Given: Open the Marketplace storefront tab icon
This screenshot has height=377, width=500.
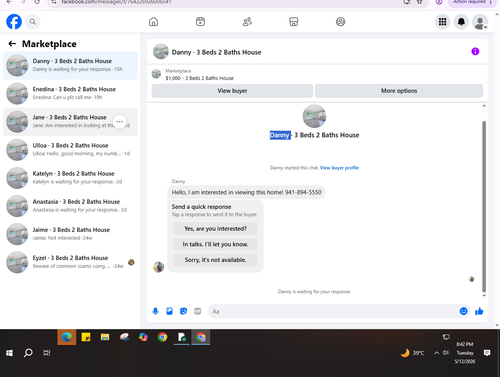Looking at the screenshot, I should [294, 22].
